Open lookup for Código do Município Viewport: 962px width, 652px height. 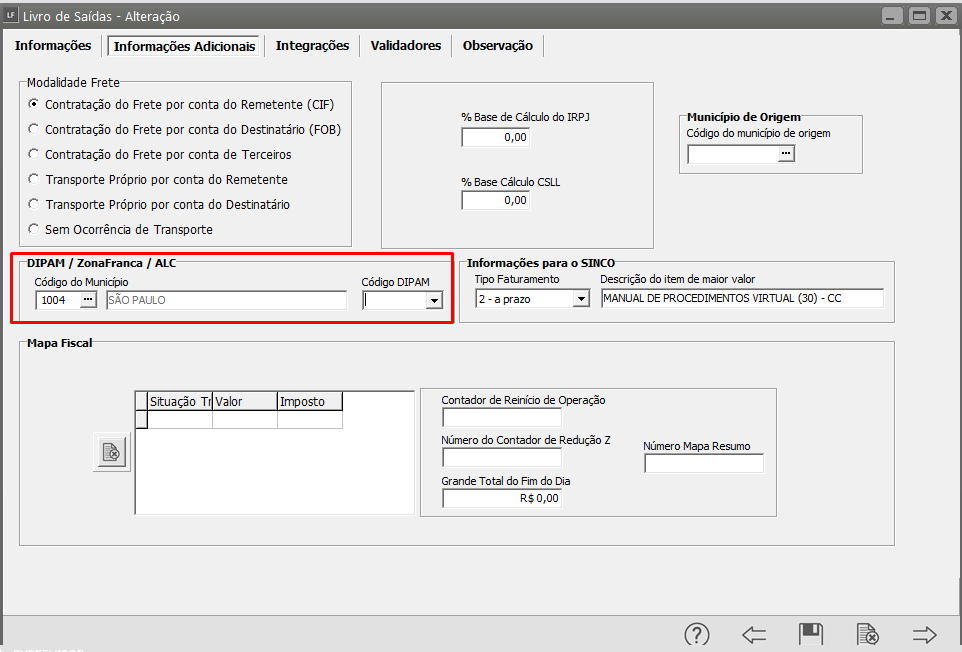(x=88, y=299)
